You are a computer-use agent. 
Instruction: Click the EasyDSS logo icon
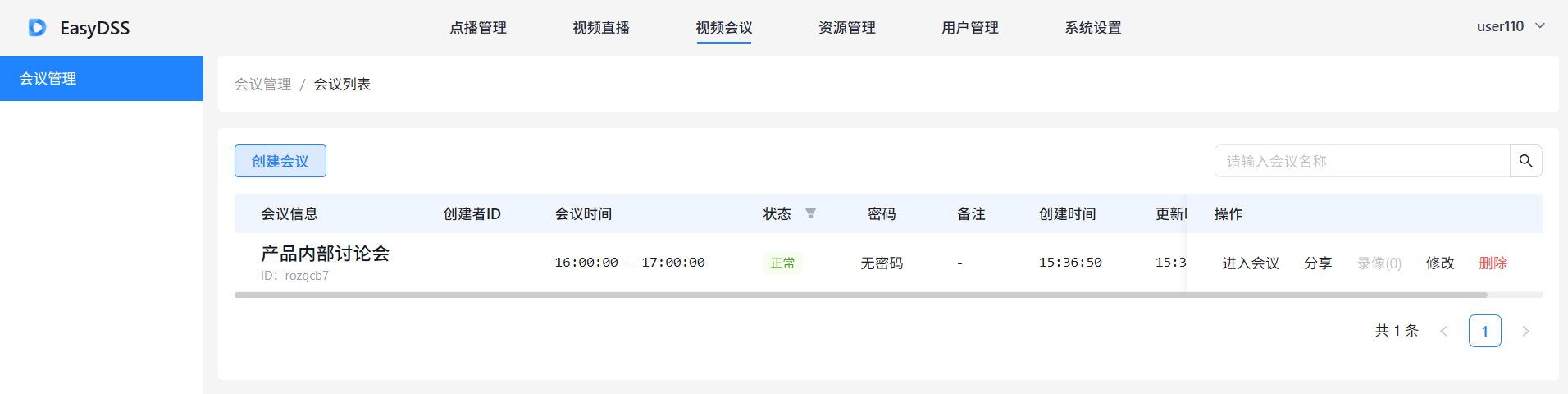coord(38,28)
